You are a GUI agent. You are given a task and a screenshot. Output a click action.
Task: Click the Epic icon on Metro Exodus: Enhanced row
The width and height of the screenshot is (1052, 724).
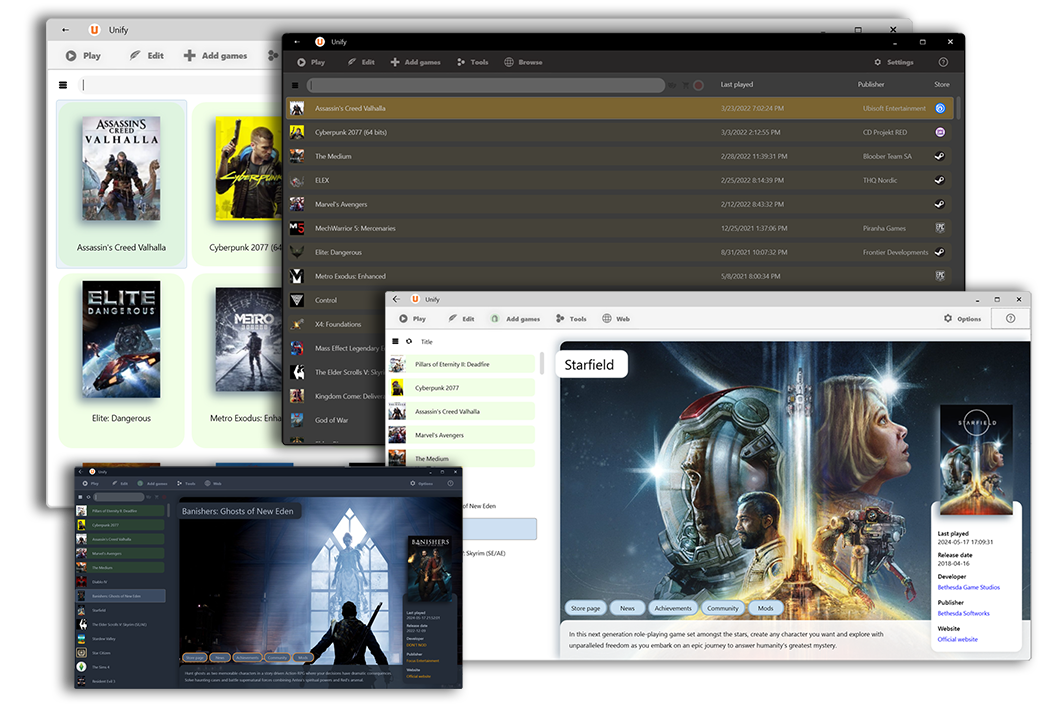coord(940,276)
